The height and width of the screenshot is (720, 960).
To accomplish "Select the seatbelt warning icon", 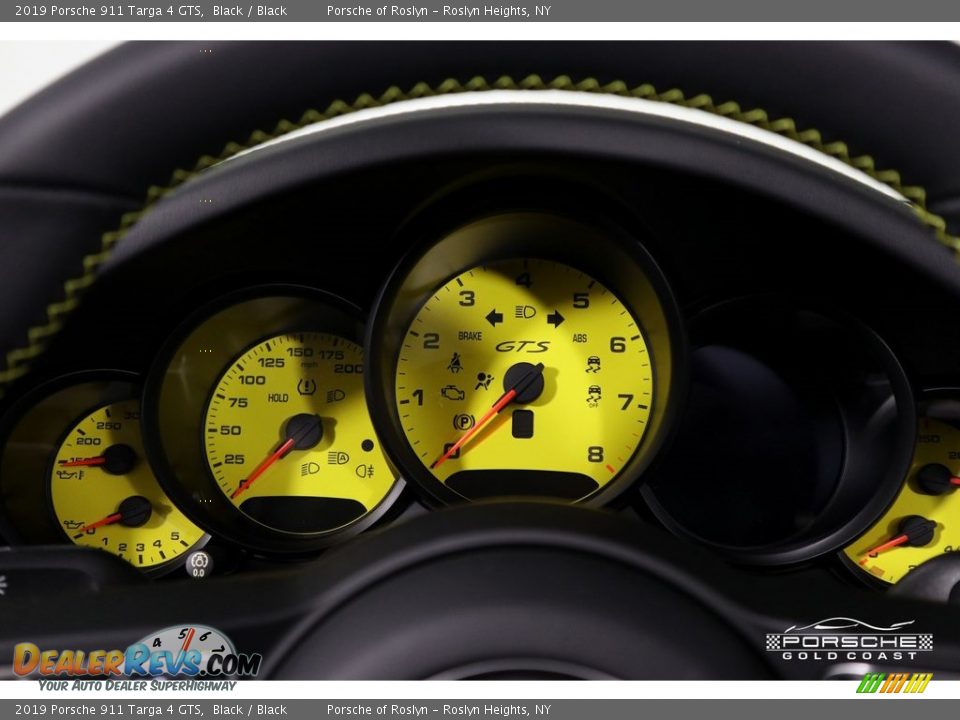I will [x=454, y=363].
